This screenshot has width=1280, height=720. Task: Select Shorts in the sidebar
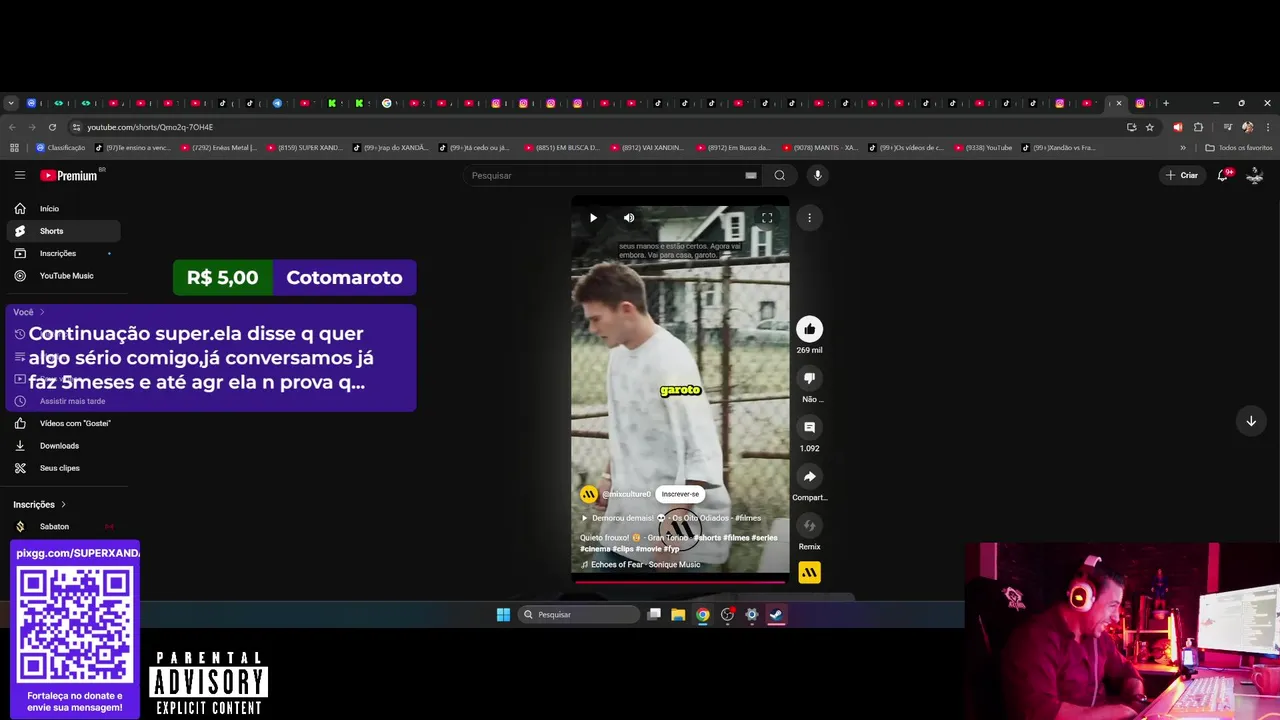pyautogui.click(x=63, y=231)
